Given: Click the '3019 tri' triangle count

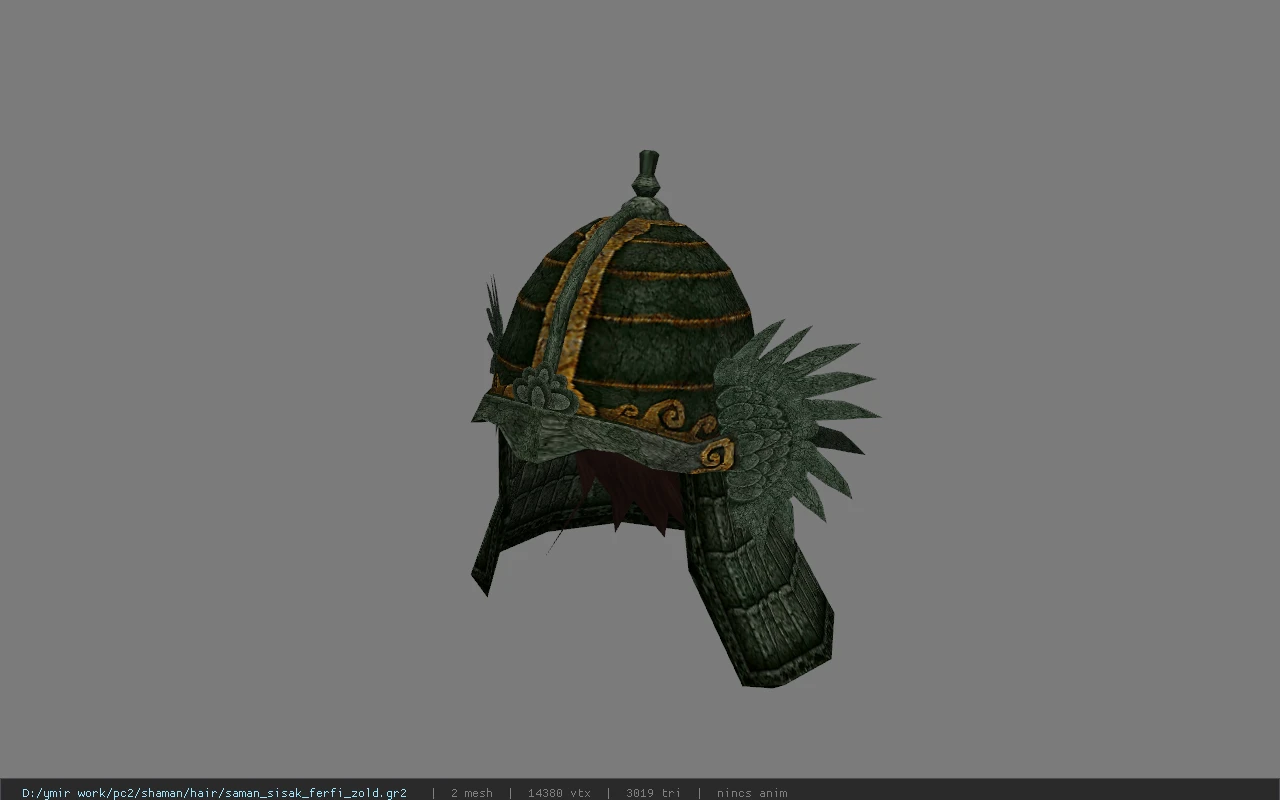Looking at the screenshot, I should click(653, 793).
